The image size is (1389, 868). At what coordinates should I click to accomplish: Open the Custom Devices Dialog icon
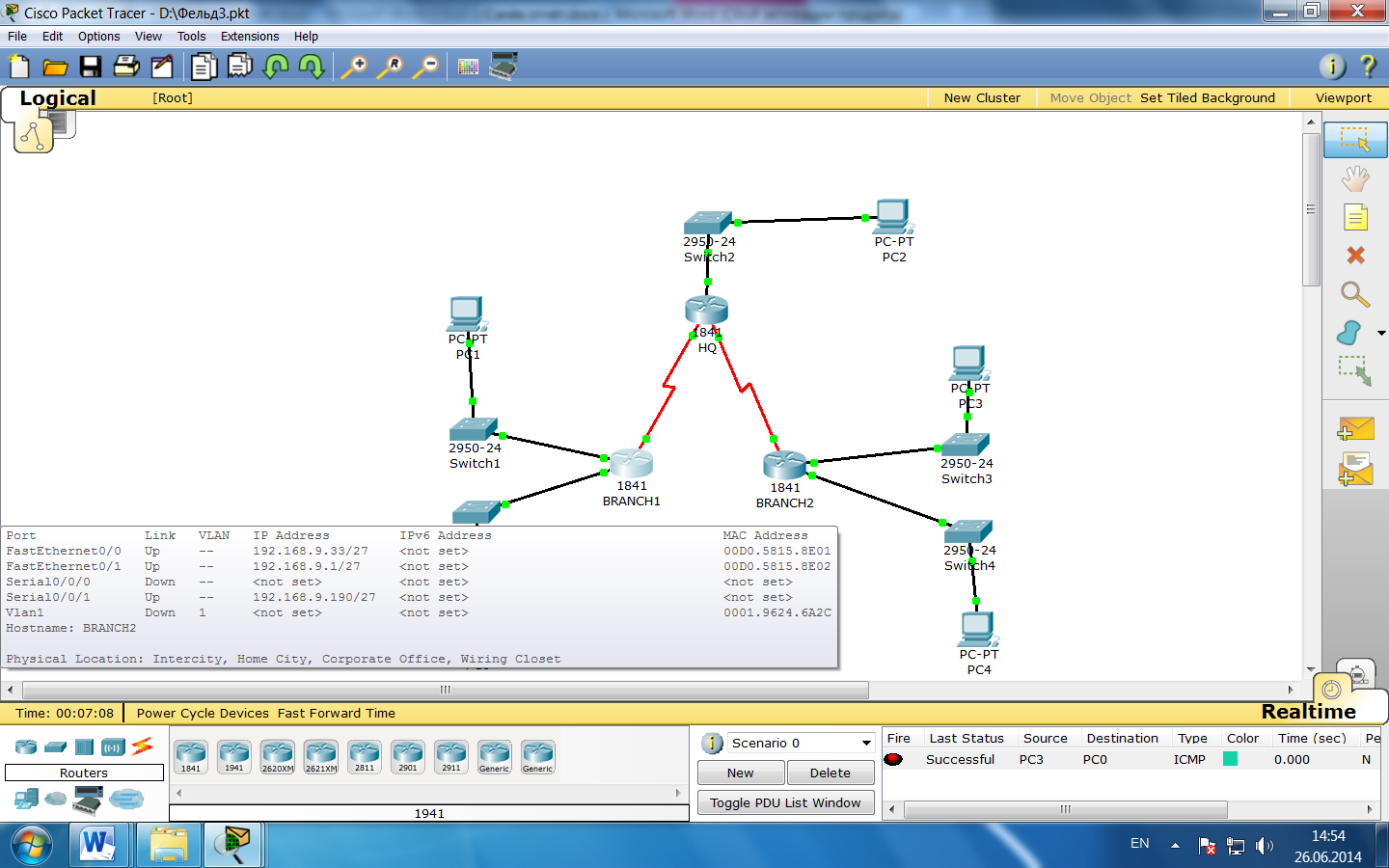pyautogui.click(x=504, y=66)
